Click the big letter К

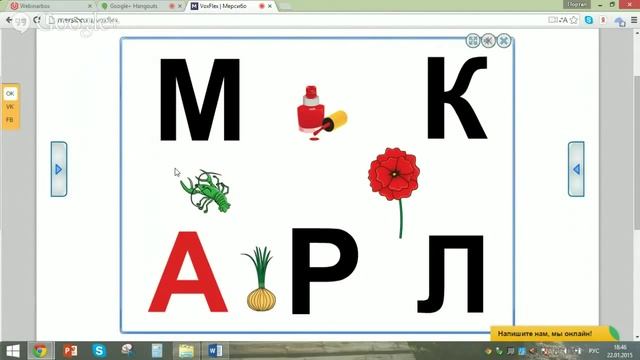[457, 98]
